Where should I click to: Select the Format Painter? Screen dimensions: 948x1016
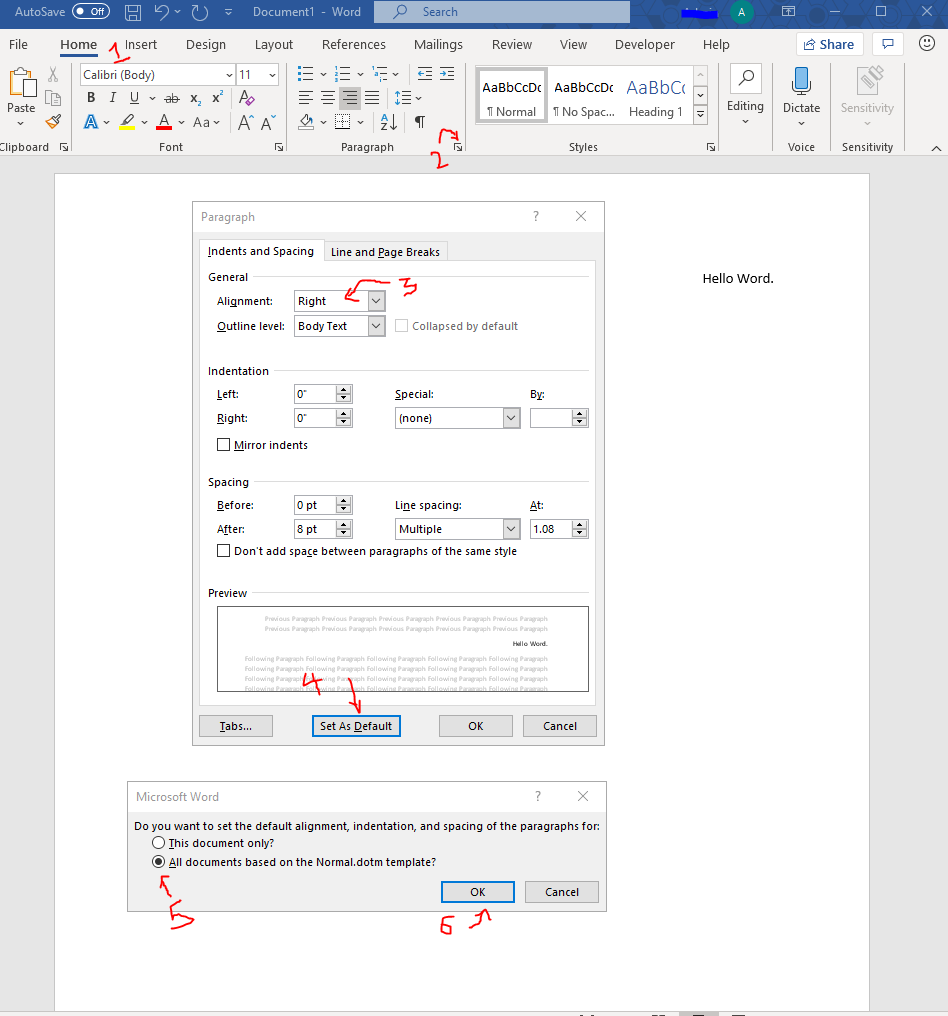coord(53,121)
